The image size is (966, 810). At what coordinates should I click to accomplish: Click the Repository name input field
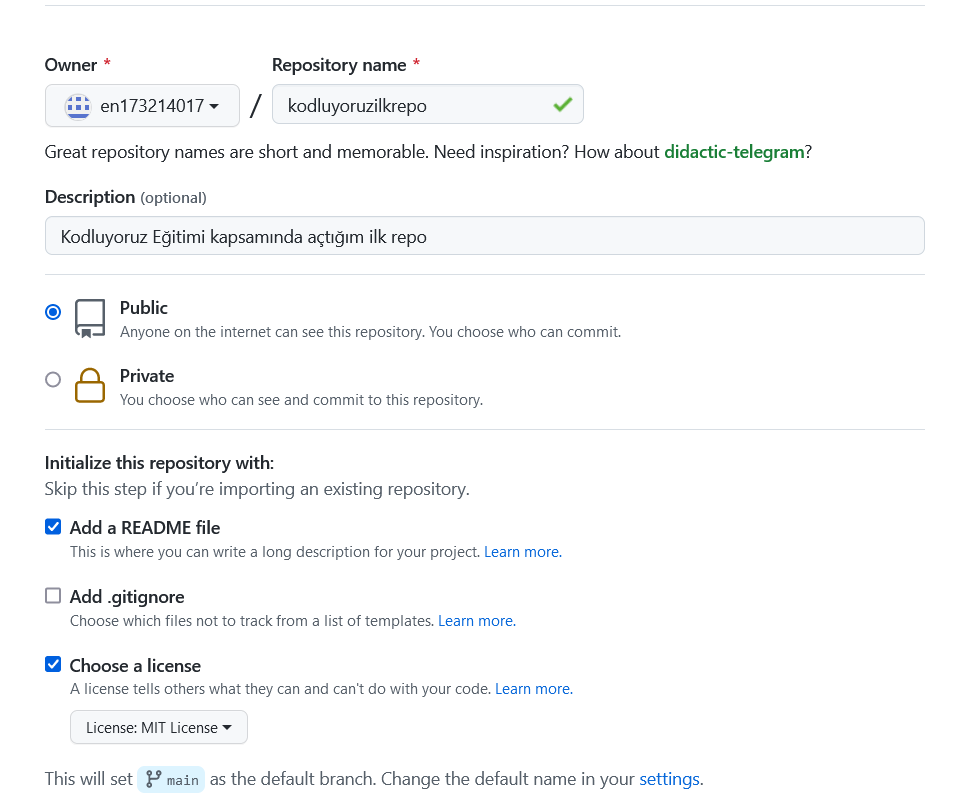(x=428, y=104)
